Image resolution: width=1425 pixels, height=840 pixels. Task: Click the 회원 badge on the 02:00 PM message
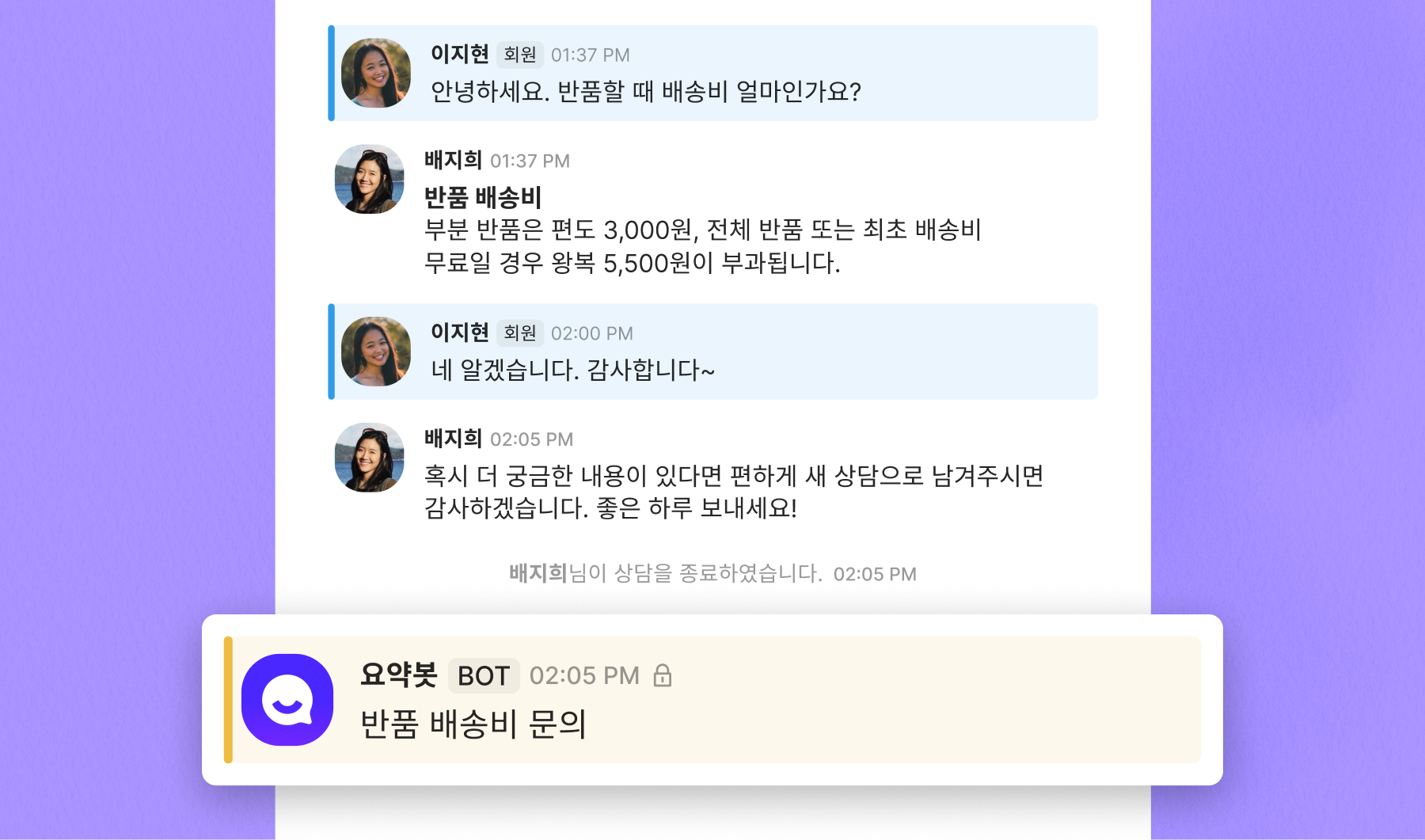[x=519, y=333]
